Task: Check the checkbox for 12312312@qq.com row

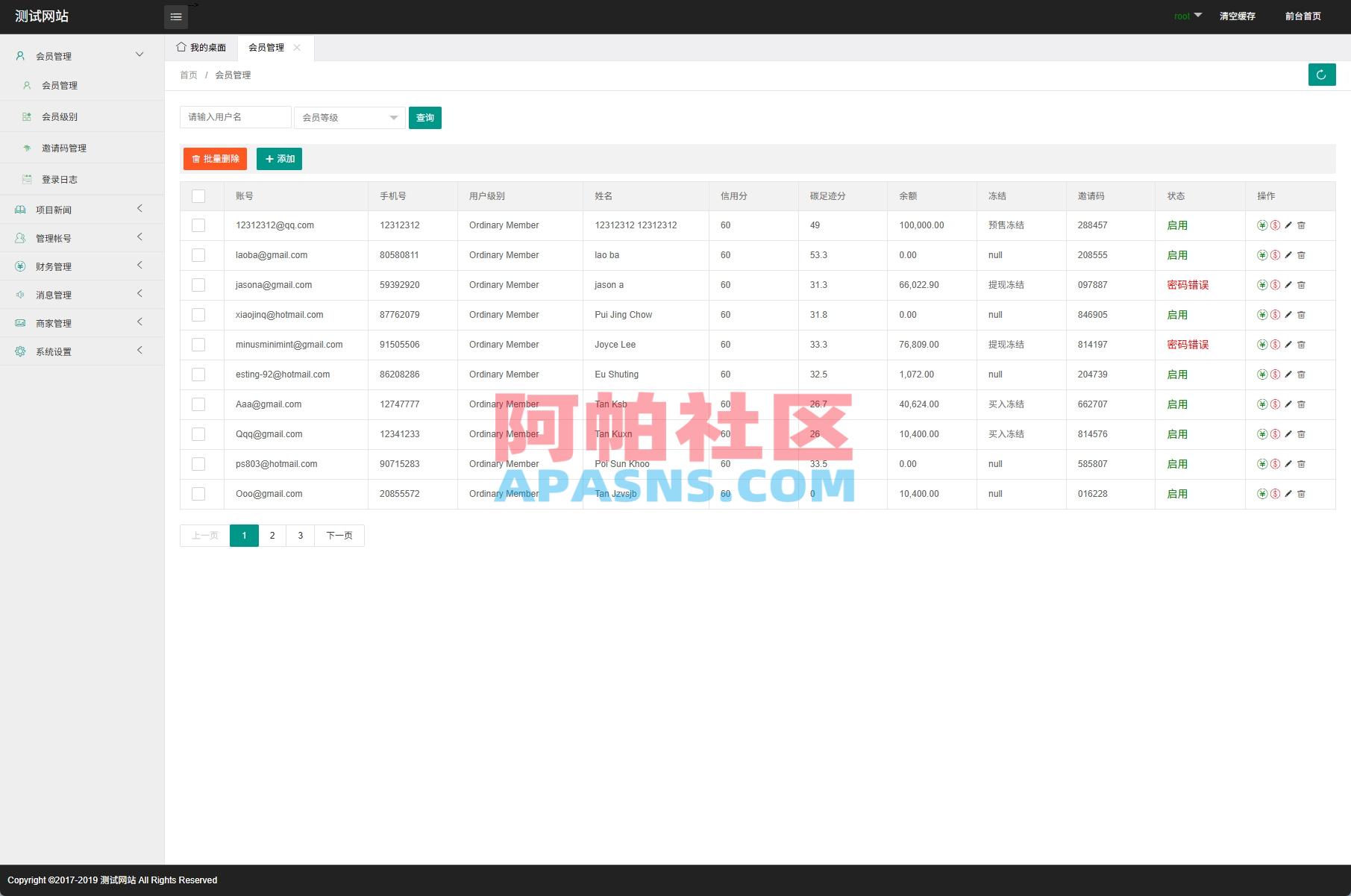Action: [x=198, y=225]
